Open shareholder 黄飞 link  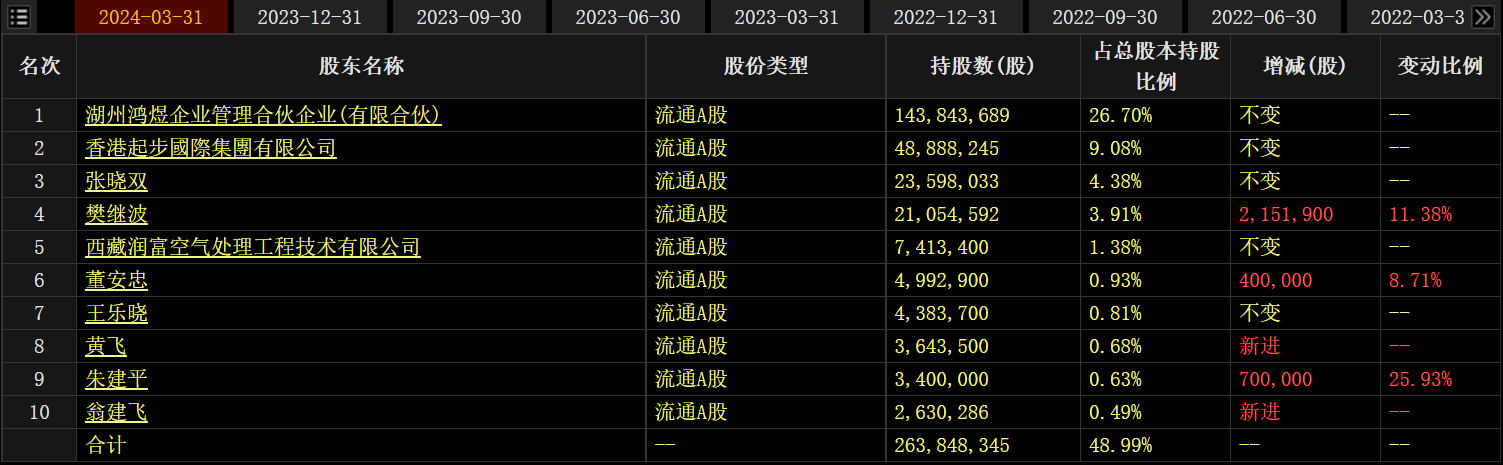click(x=106, y=346)
